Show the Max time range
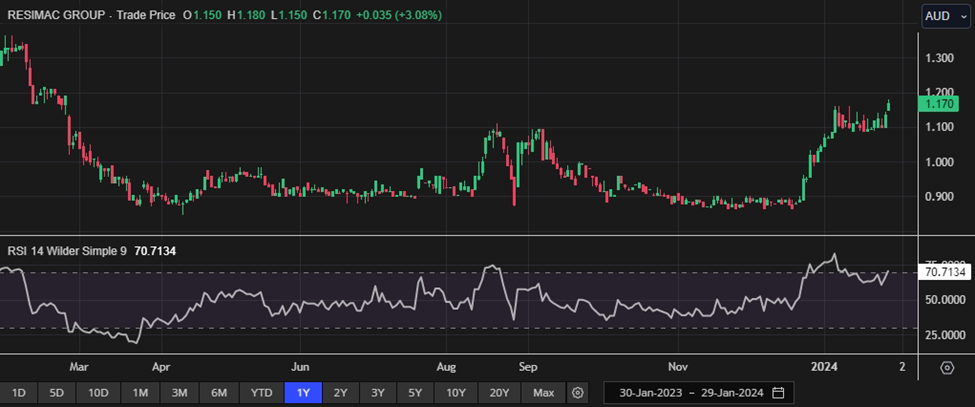Image resolution: width=975 pixels, height=407 pixels. (x=543, y=391)
